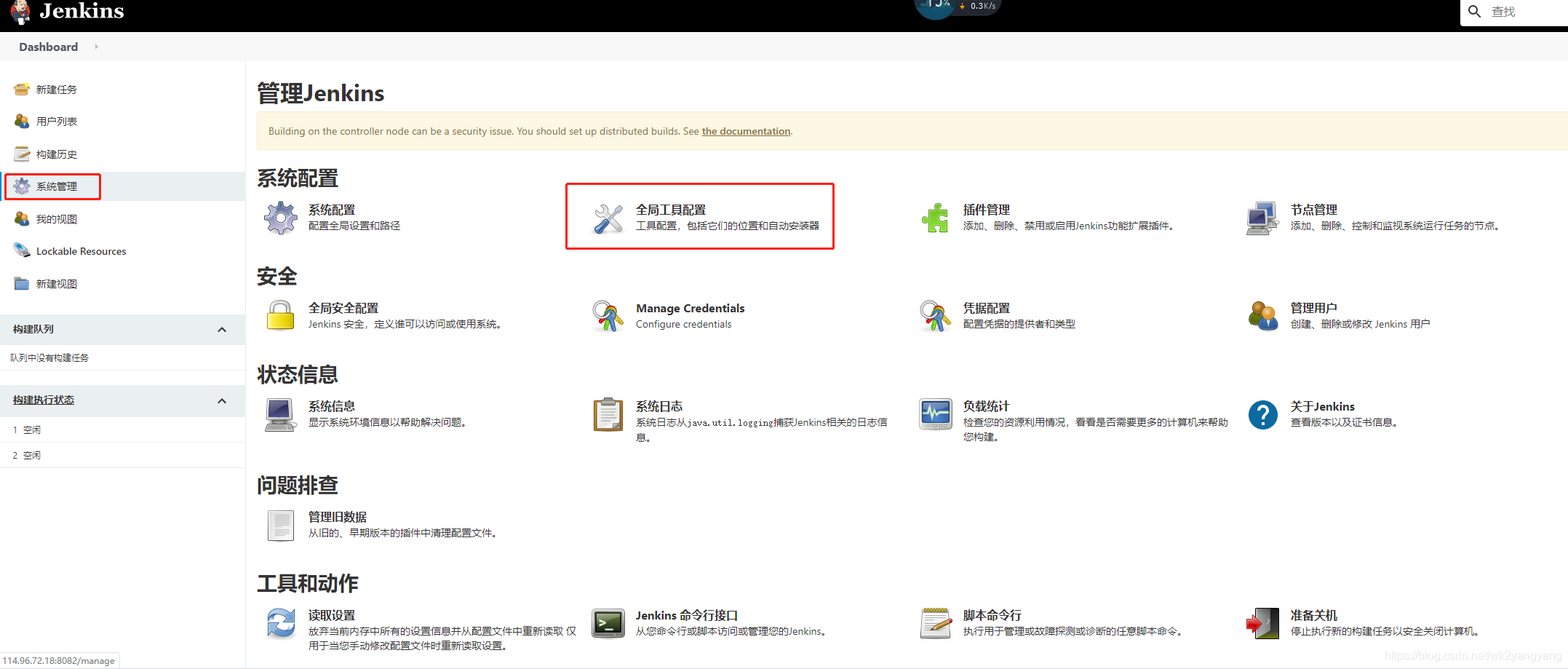This screenshot has height=669, width=1568.
Task: Click the Jenkins 命令行接口 terminal icon
Action: click(608, 623)
